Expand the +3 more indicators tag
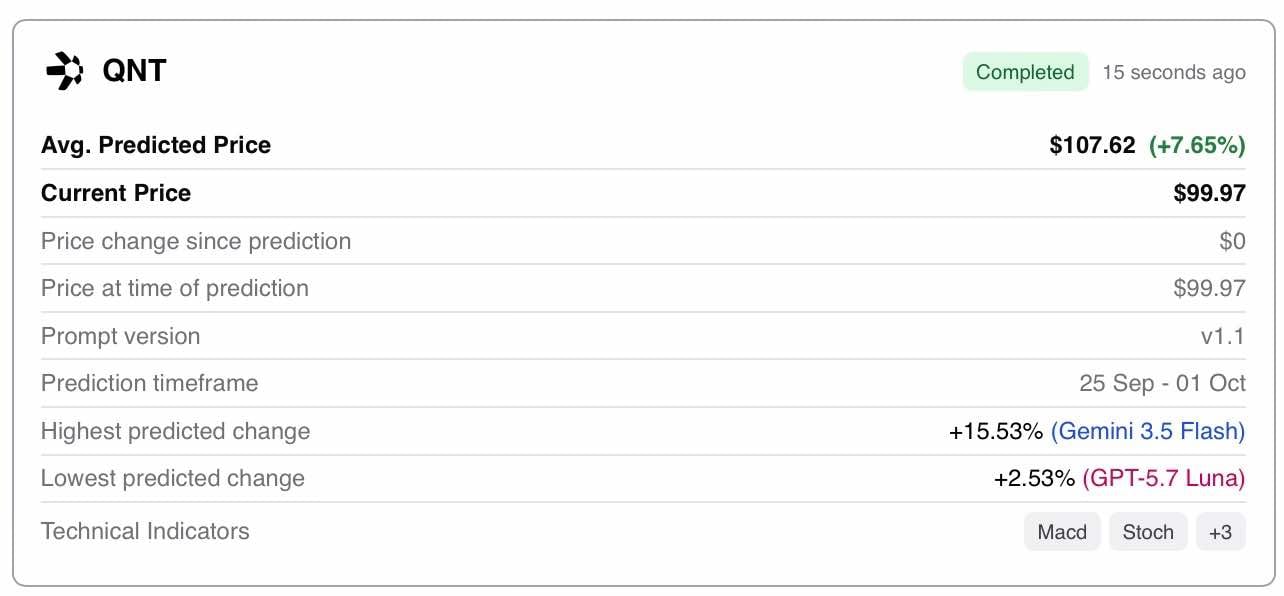The height and width of the screenshot is (596, 1284). pos(1220,532)
